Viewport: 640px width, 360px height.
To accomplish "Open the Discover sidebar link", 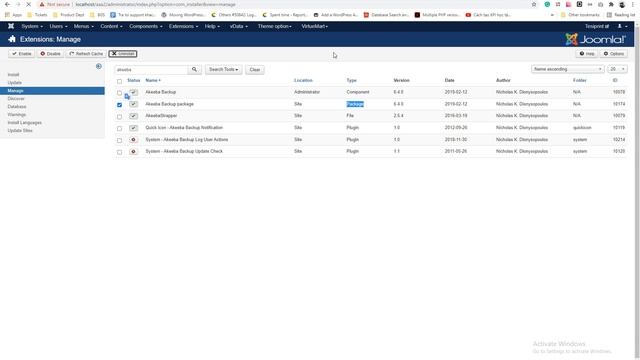I will pos(16,98).
